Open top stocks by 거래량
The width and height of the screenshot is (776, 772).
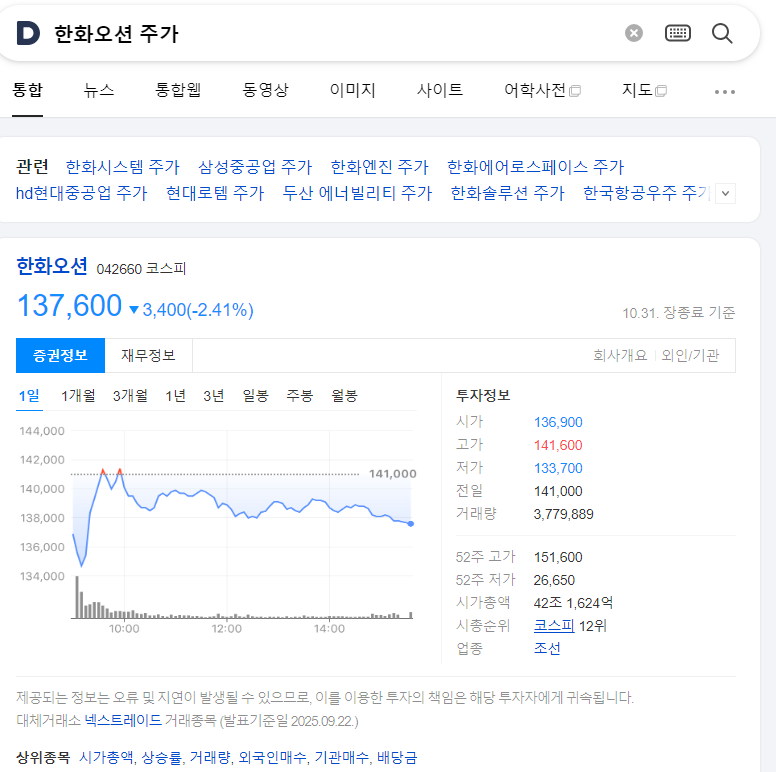211,757
